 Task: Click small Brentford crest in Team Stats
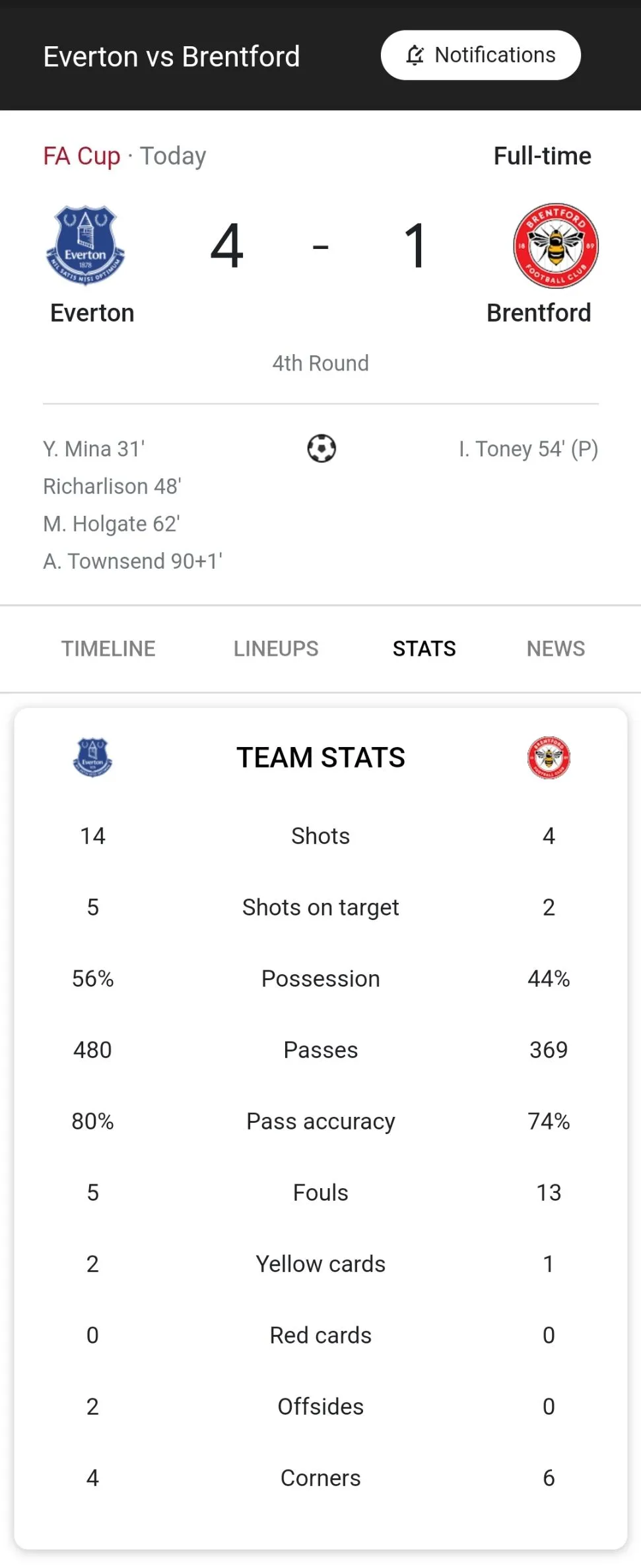click(x=549, y=757)
